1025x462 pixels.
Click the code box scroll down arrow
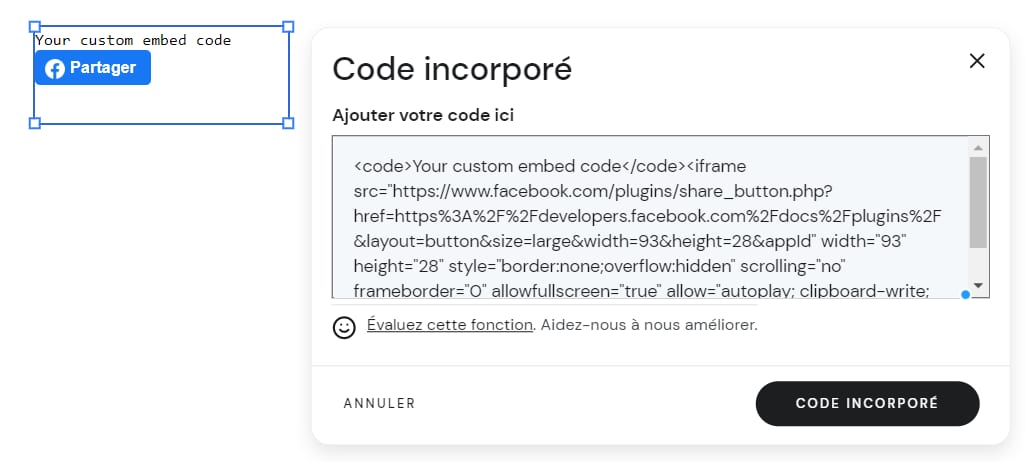pyautogui.click(x=978, y=286)
